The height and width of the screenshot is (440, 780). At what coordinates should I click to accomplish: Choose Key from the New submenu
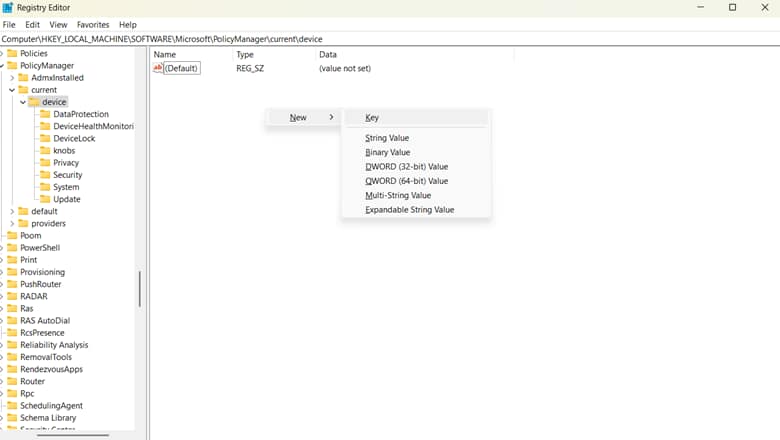(x=372, y=118)
